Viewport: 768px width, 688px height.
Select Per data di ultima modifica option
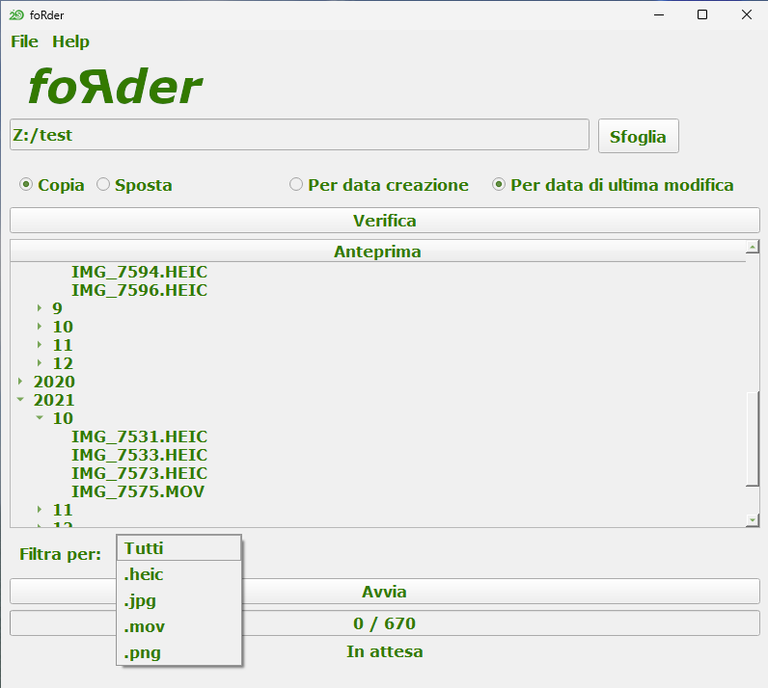click(499, 185)
